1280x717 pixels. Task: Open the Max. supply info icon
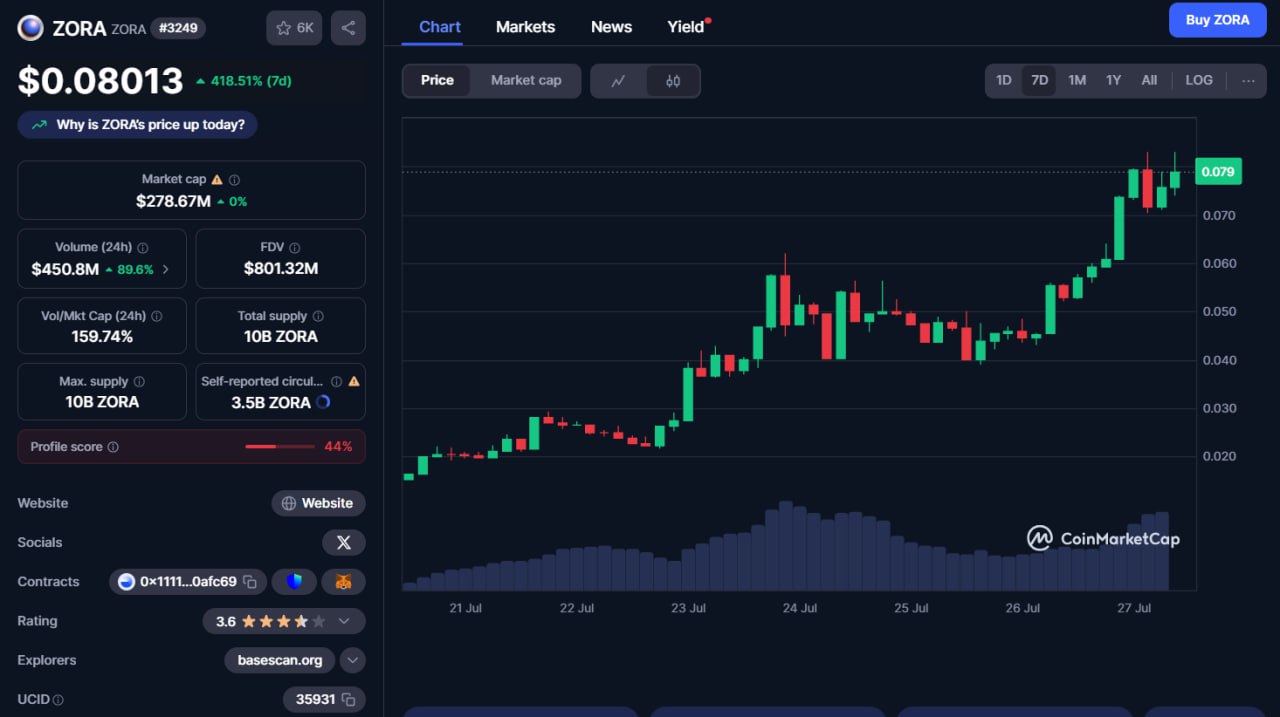(139, 382)
